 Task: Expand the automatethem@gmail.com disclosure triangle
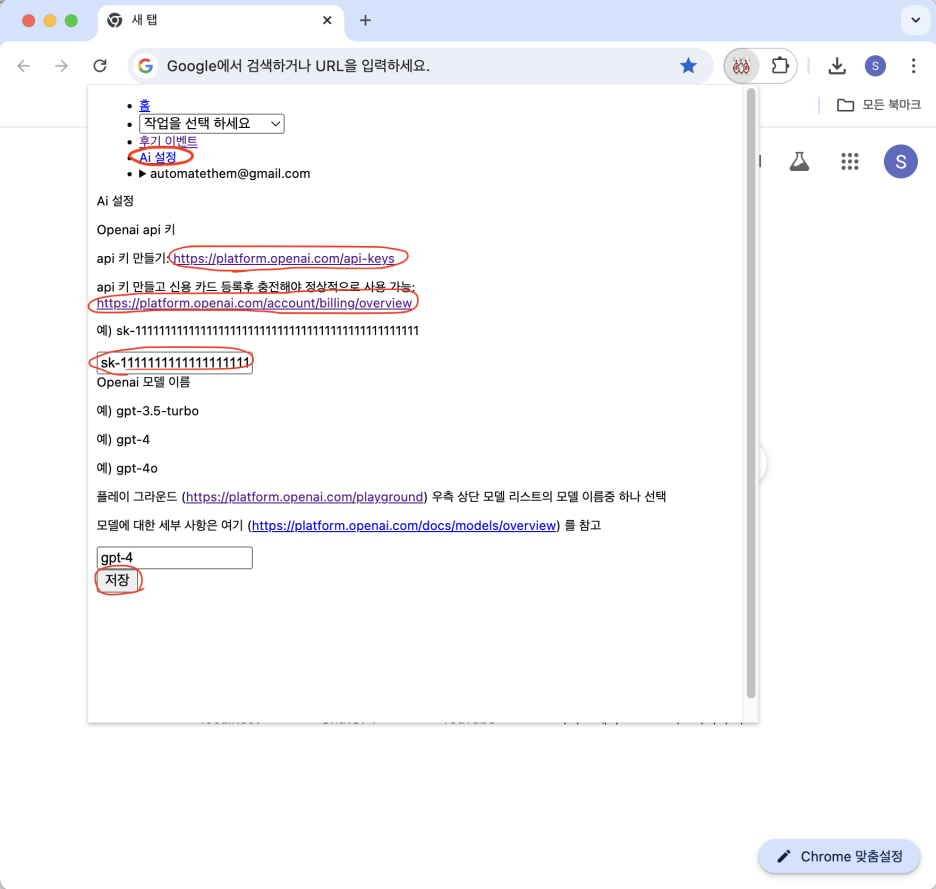[x=143, y=174]
